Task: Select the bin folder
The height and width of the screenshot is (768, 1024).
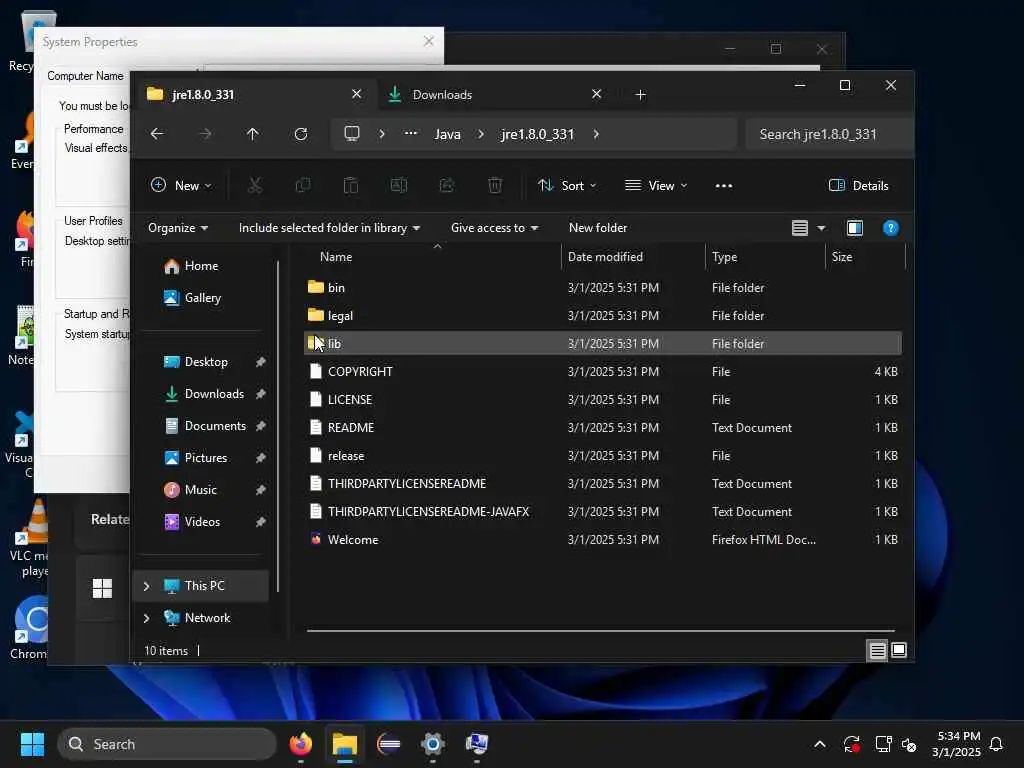Action: pos(603,287)
